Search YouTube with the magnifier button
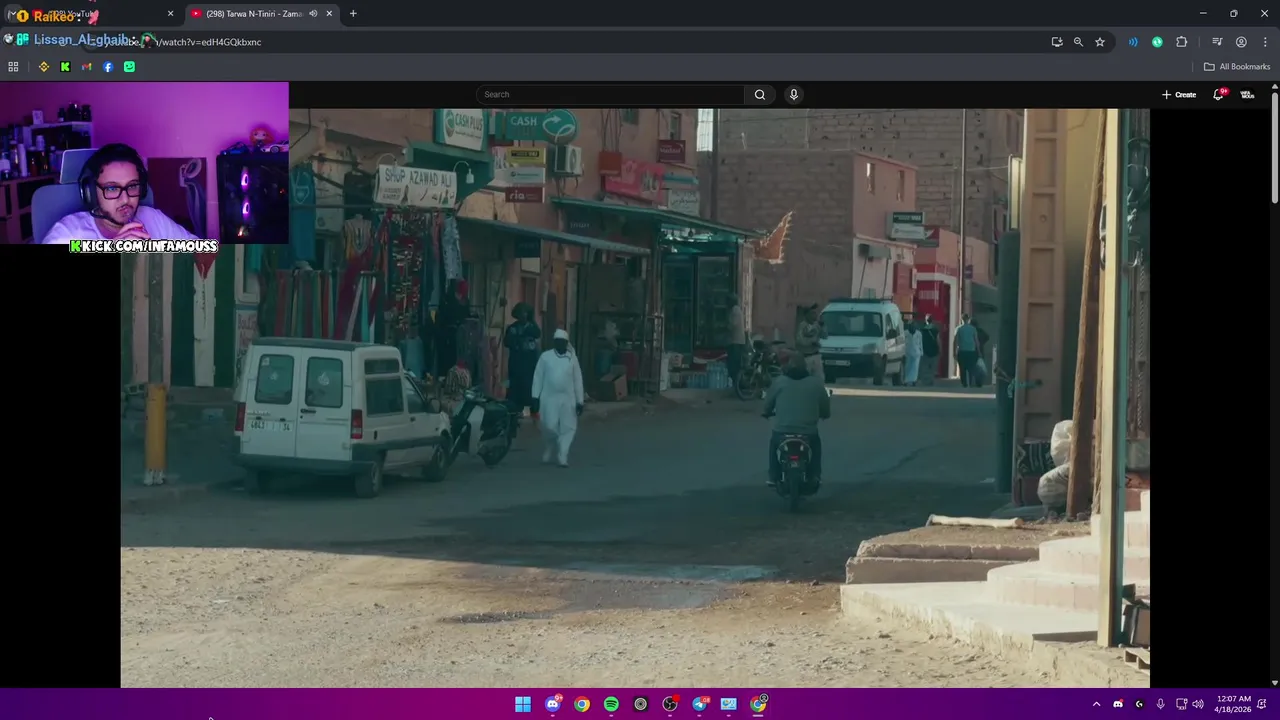This screenshot has width=1280, height=720. click(x=760, y=95)
